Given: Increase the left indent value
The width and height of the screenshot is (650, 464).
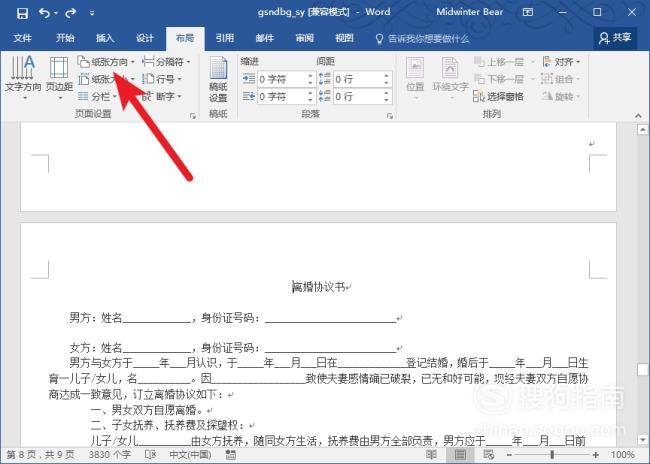Looking at the screenshot, I should click(310, 76).
